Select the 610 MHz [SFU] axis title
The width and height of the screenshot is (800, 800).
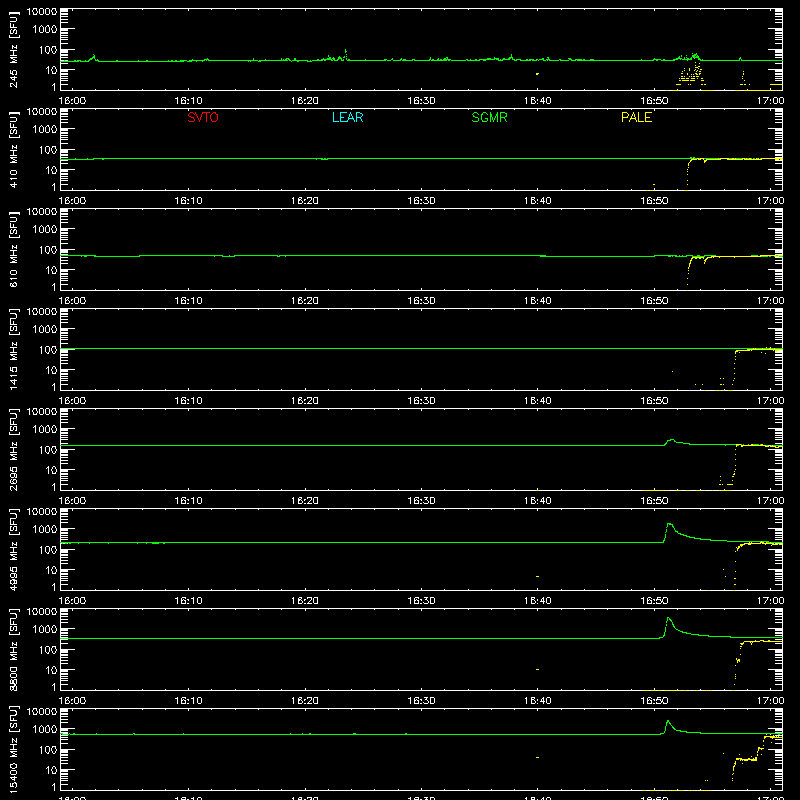tap(13, 249)
